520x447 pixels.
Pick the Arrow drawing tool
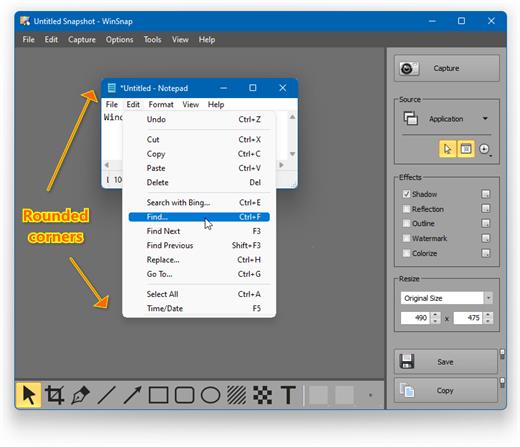pos(132,395)
